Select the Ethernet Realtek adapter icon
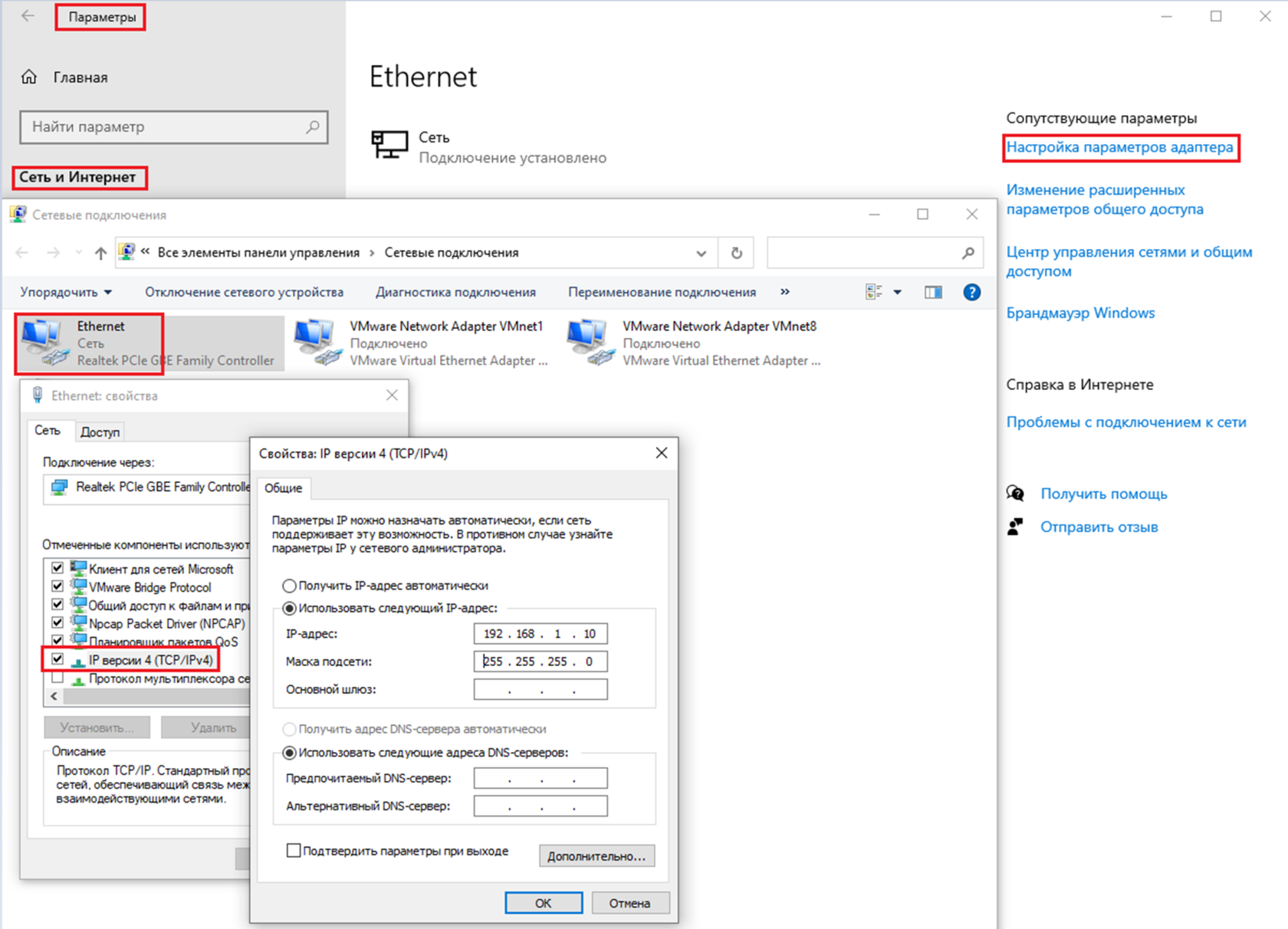The height and width of the screenshot is (929, 1288). [x=44, y=343]
